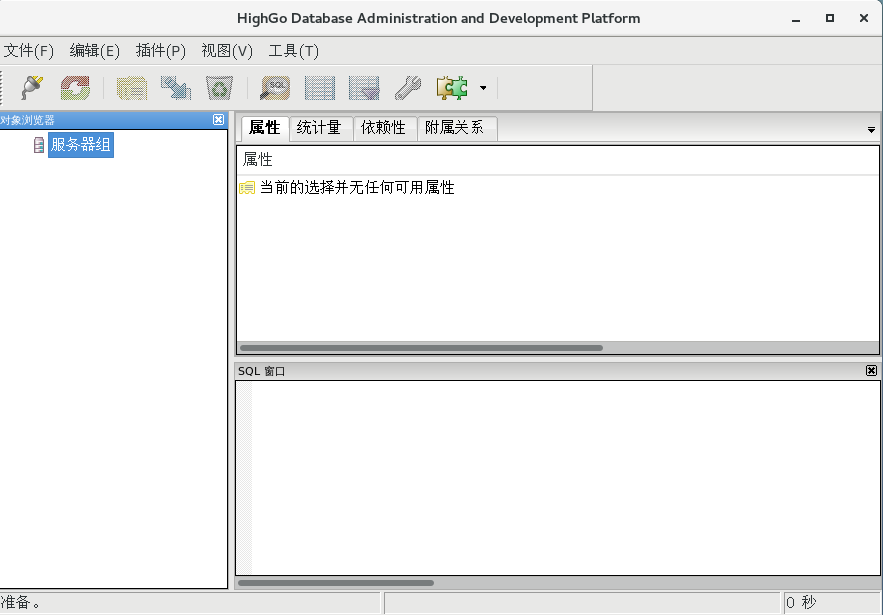Click the database connect plug icon
The image size is (883, 615).
coord(30,87)
